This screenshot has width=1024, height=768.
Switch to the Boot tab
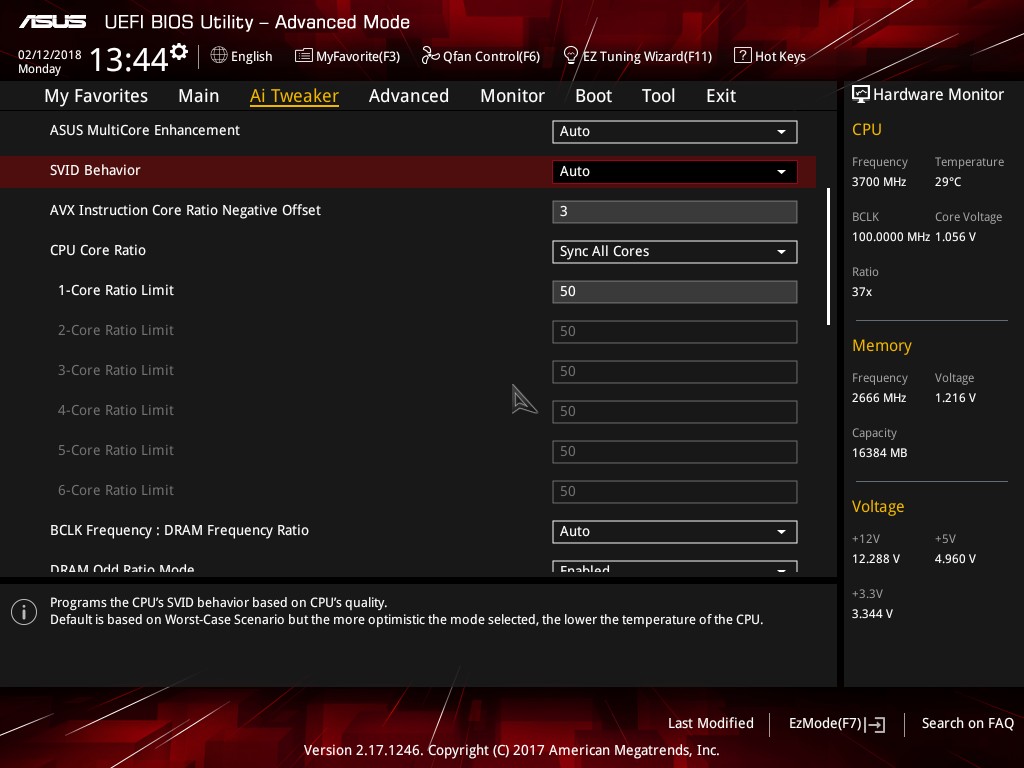coord(594,96)
